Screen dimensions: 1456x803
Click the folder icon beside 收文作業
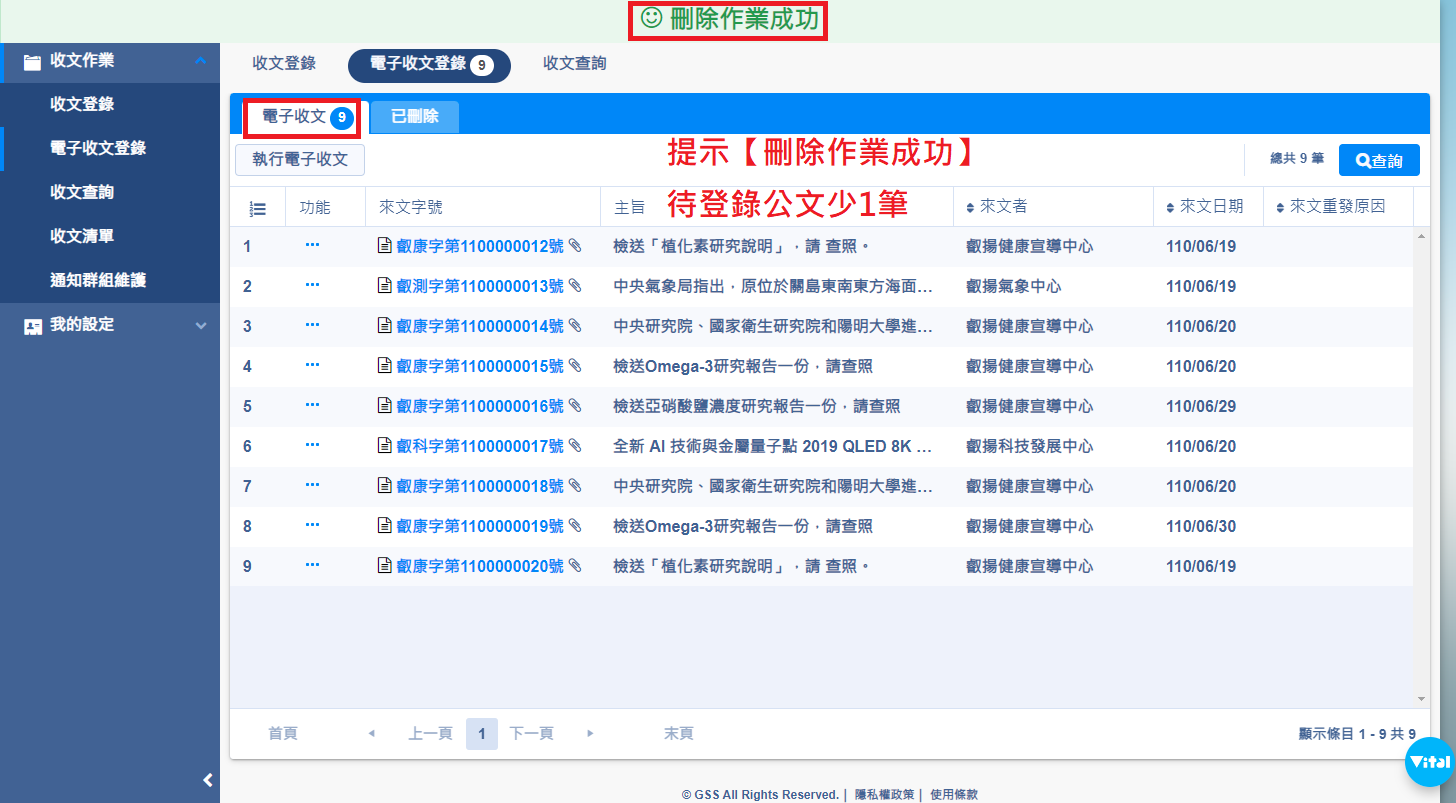pos(32,62)
